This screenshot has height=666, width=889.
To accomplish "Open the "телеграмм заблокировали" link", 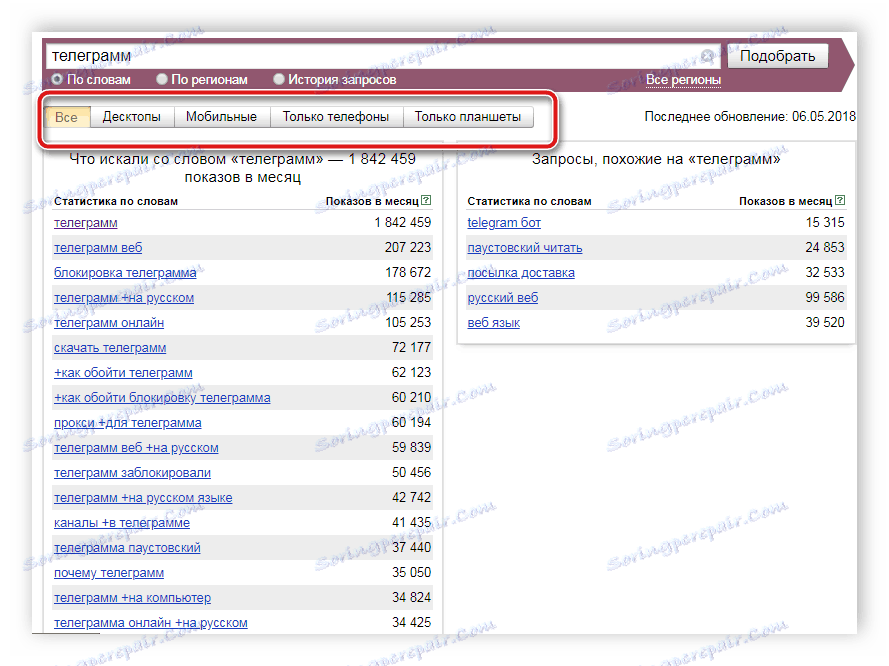I will [x=132, y=473].
